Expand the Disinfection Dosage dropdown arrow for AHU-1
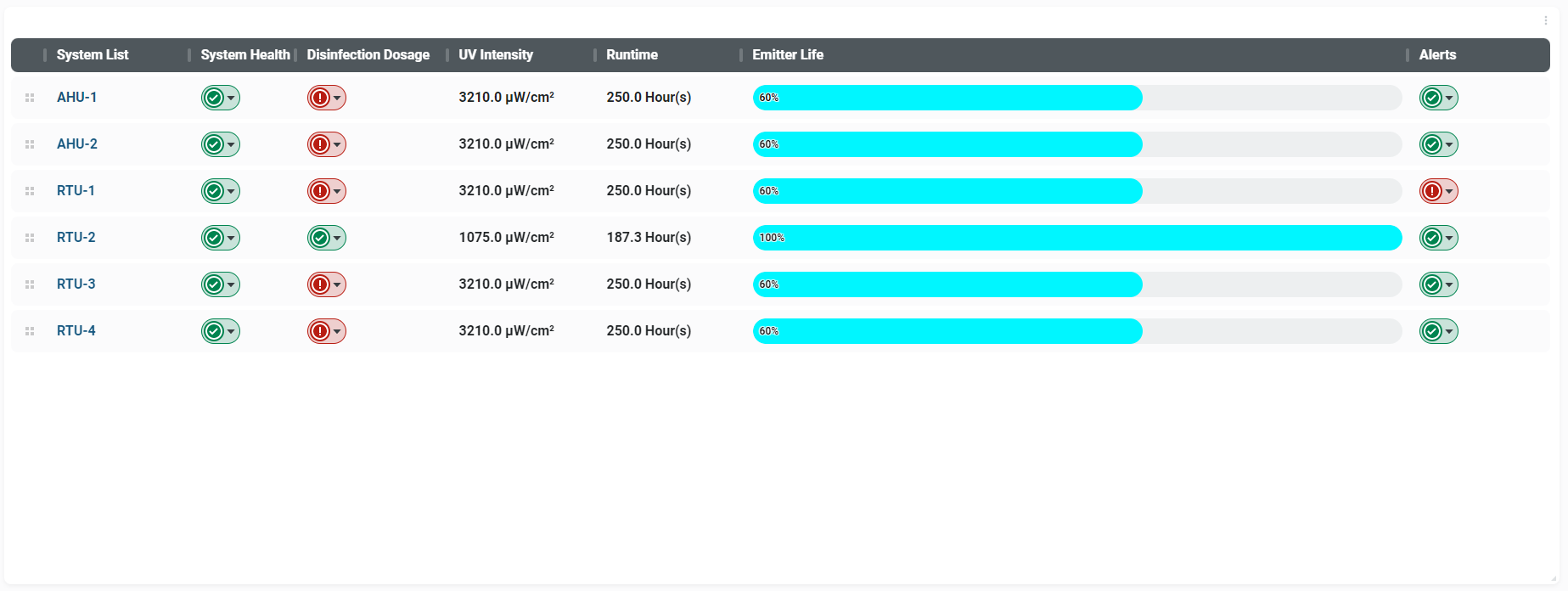This screenshot has width=1568, height=591. 337,98
